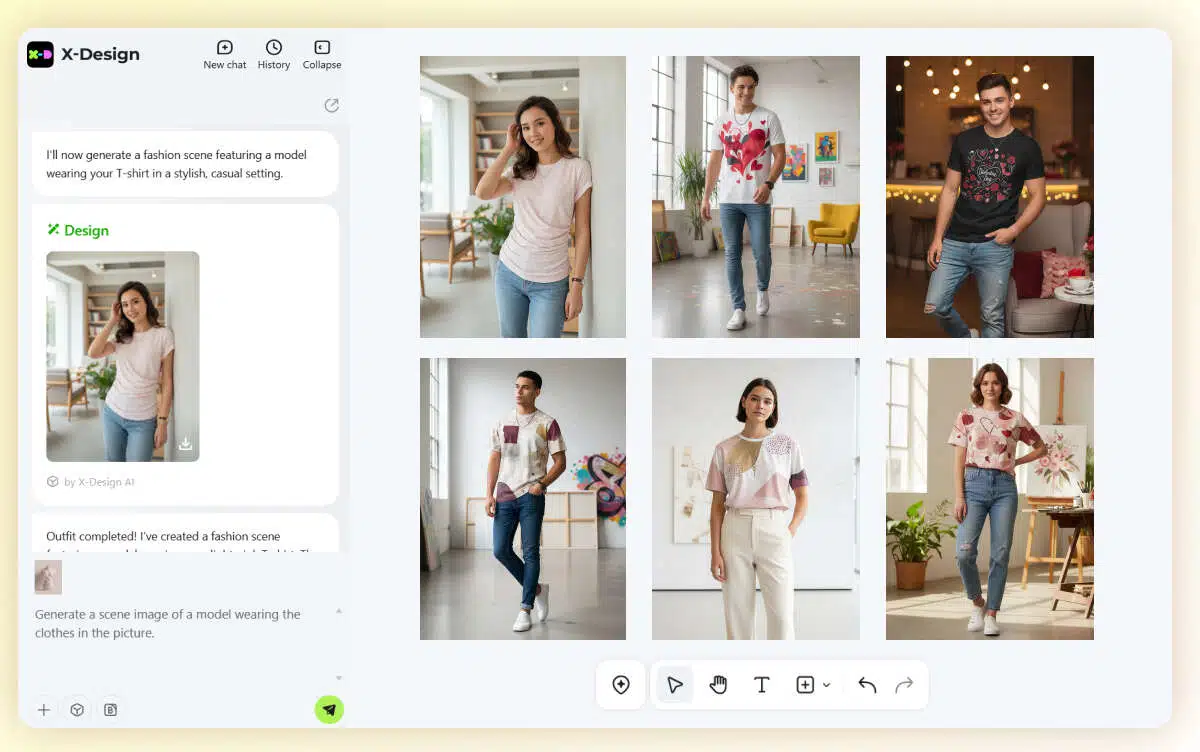Send the prompt with green arrow button

point(329,710)
